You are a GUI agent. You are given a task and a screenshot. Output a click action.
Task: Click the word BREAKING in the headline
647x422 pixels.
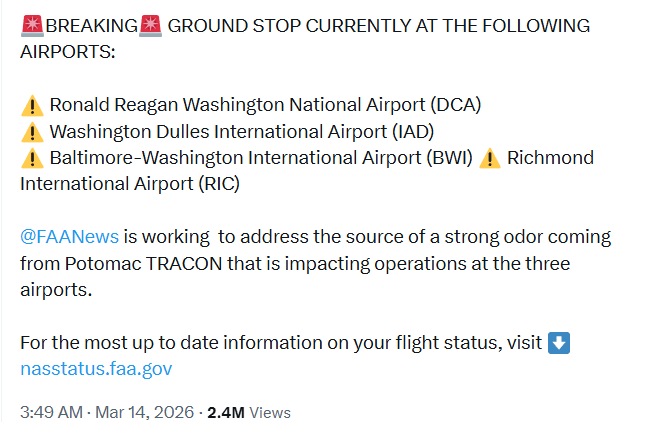pyautogui.click(x=91, y=25)
